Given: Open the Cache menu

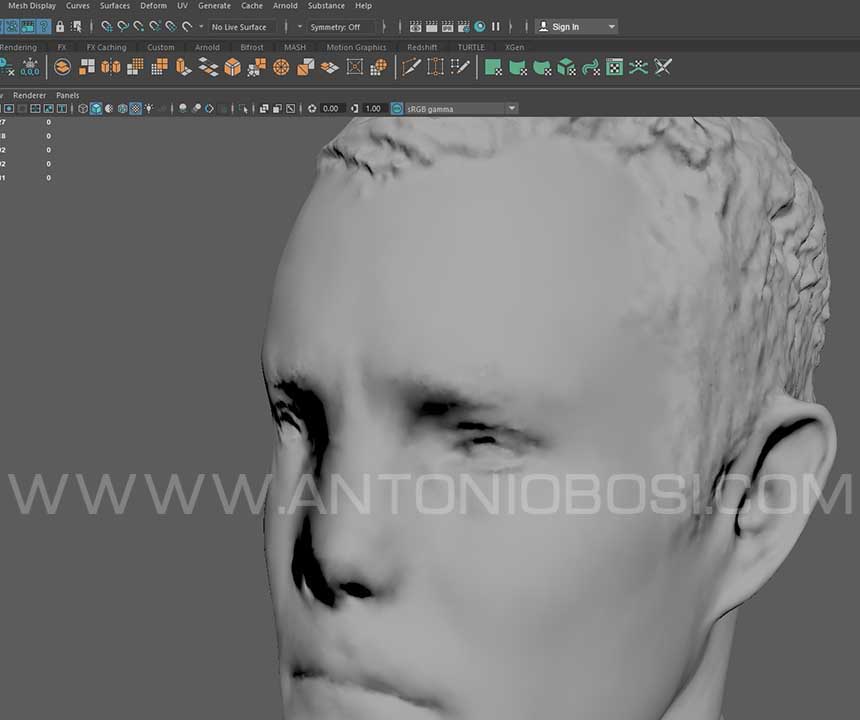Looking at the screenshot, I should pyautogui.click(x=252, y=5).
